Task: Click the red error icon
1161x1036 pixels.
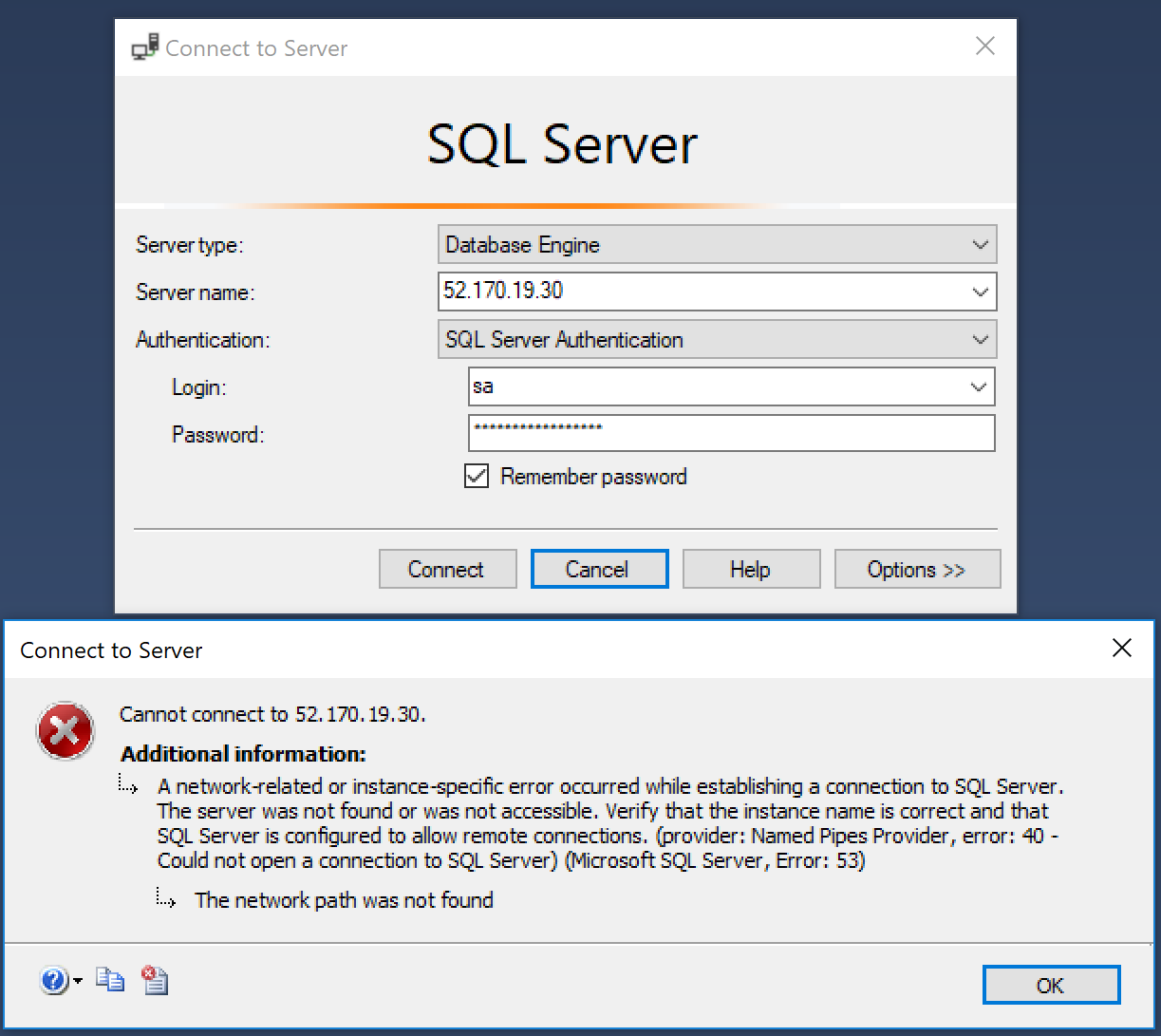Action: coord(65,731)
